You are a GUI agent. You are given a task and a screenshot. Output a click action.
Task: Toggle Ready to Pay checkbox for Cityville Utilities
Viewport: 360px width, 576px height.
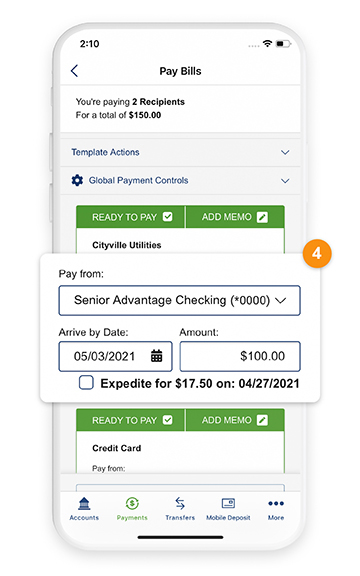(168, 217)
